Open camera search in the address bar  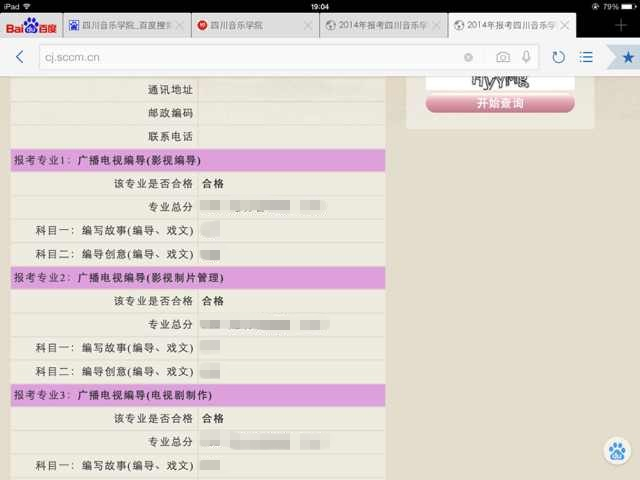[503, 57]
